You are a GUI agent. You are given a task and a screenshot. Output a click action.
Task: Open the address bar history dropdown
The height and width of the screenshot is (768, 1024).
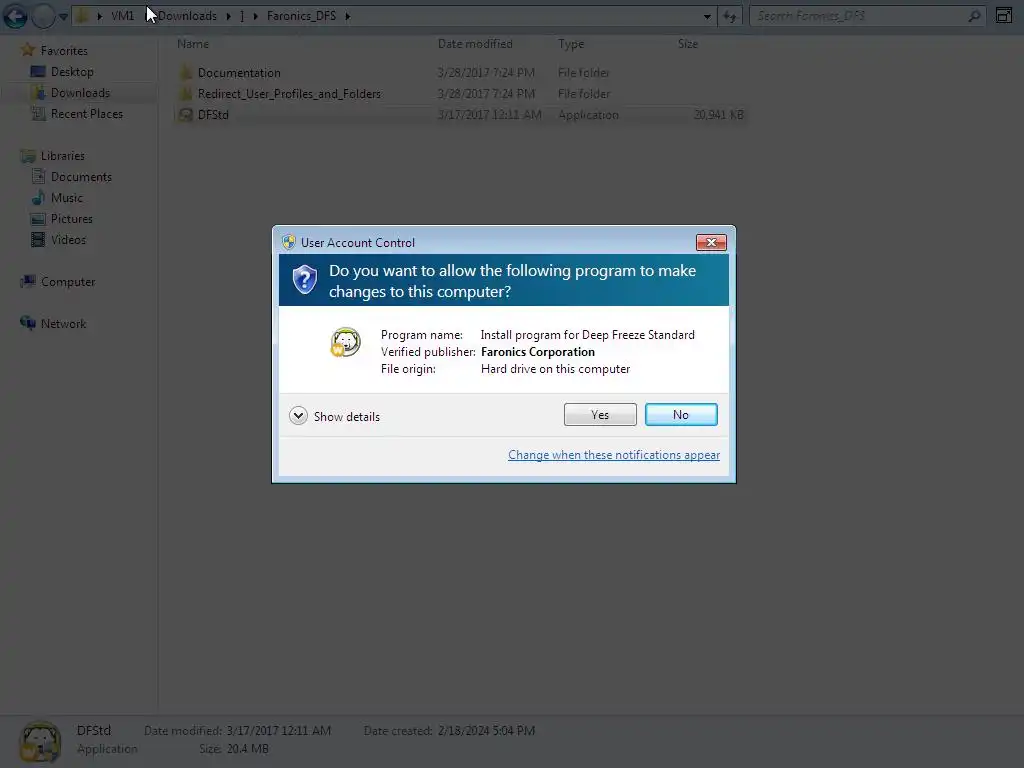pyautogui.click(x=707, y=16)
